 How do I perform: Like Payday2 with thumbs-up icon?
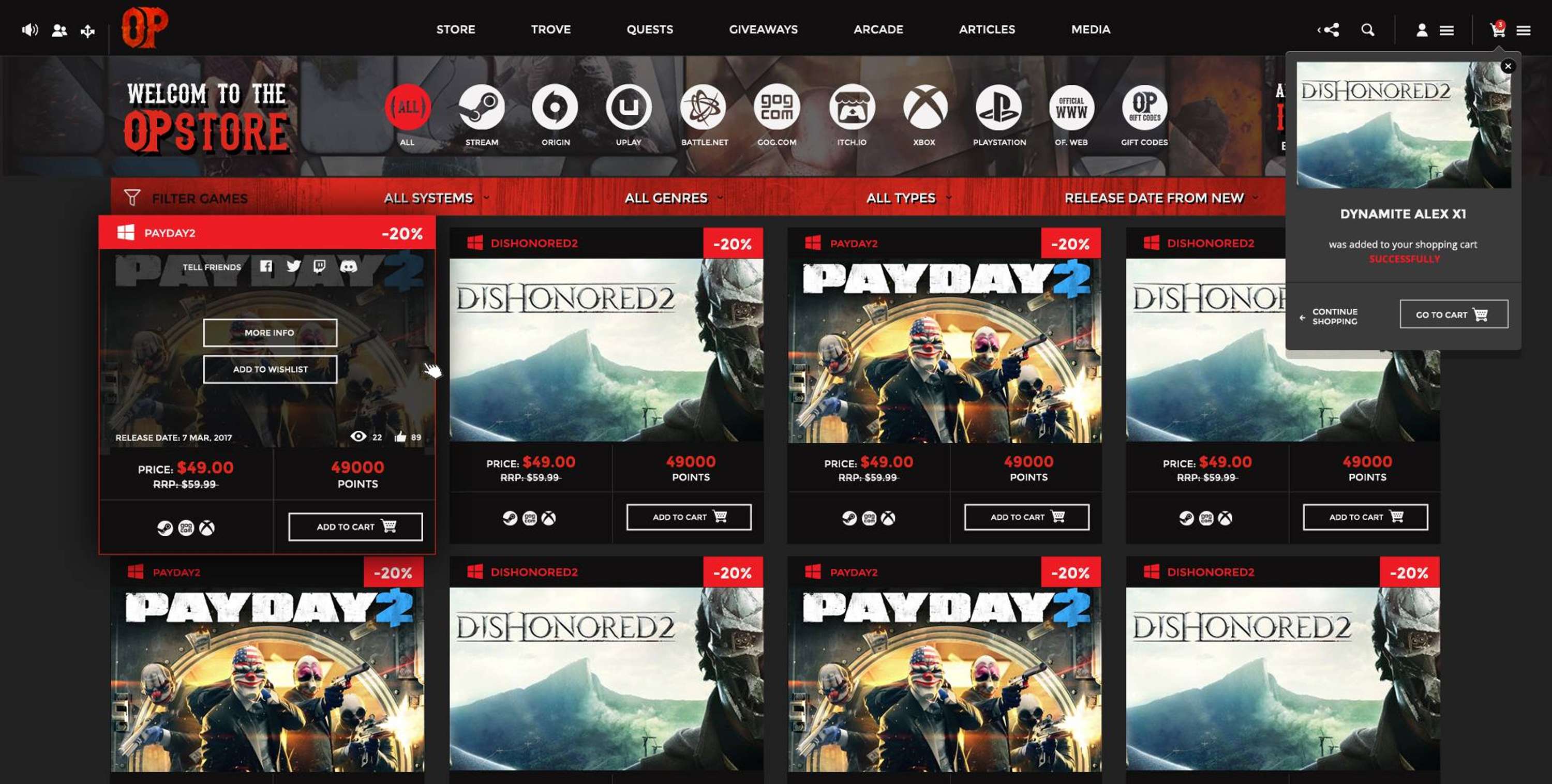click(x=400, y=436)
